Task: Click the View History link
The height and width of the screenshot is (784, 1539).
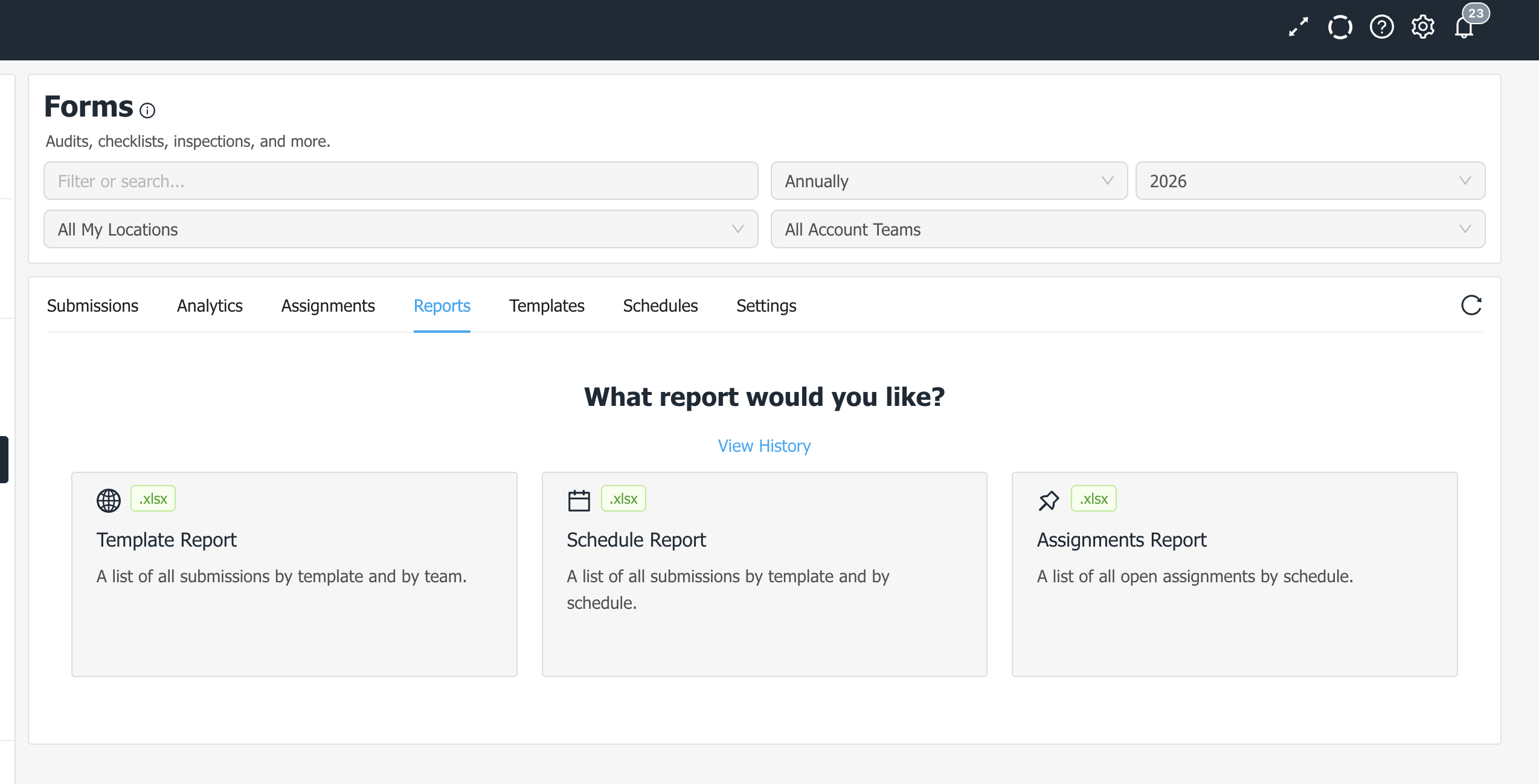Action: click(764, 446)
